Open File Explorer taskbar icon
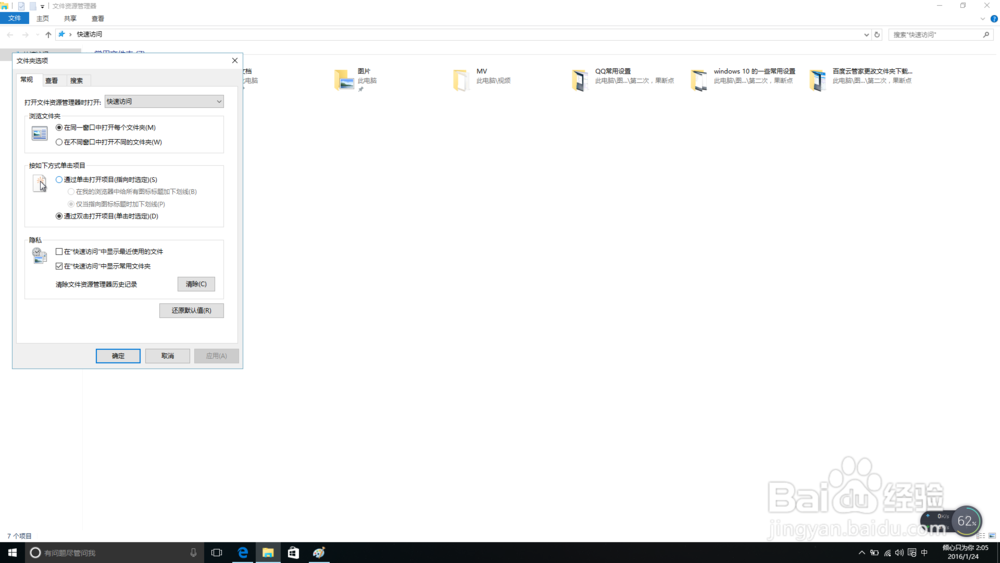 pyautogui.click(x=268, y=553)
